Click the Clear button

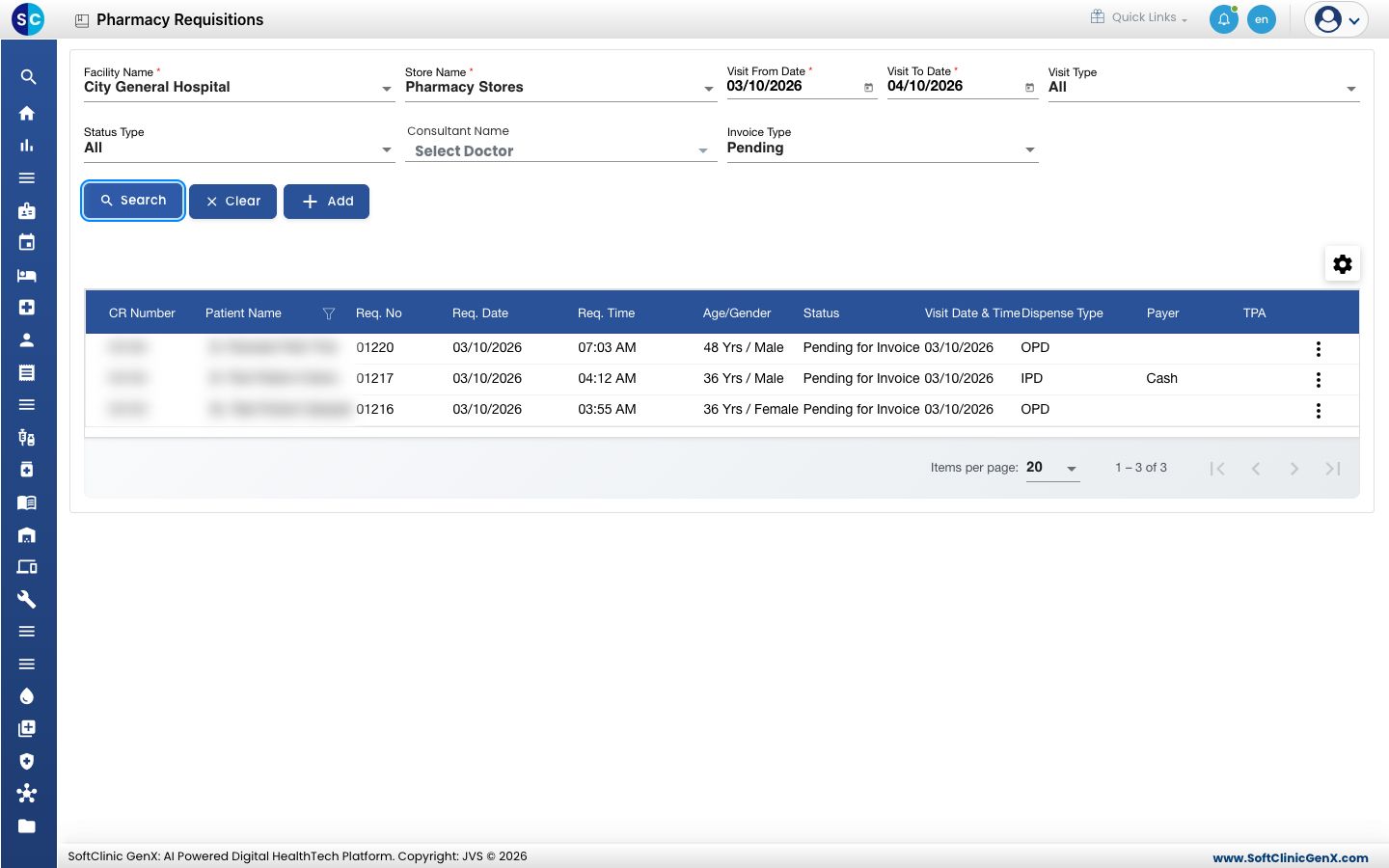click(x=232, y=202)
